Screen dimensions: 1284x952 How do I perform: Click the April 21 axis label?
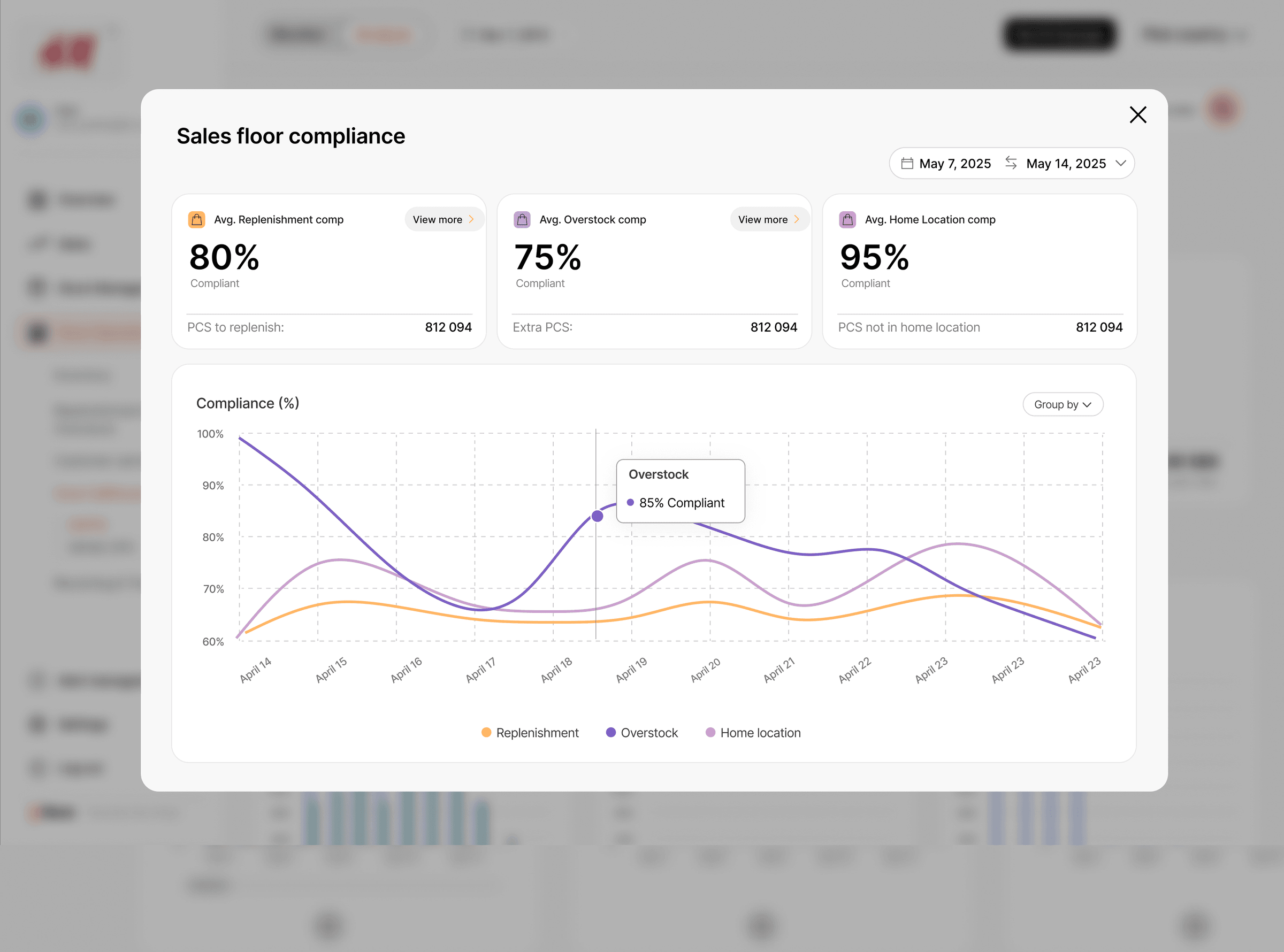coord(779,670)
